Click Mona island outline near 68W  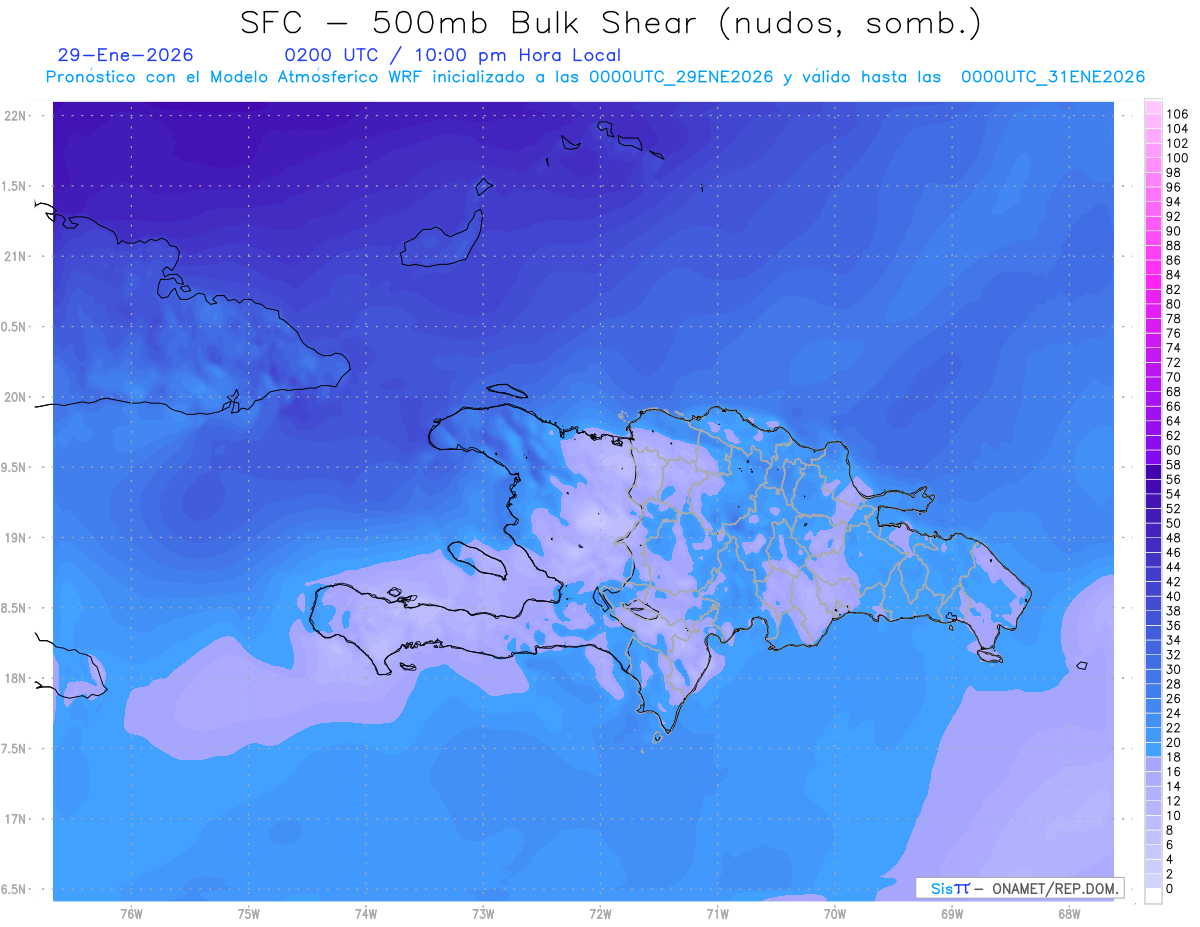click(x=1081, y=666)
